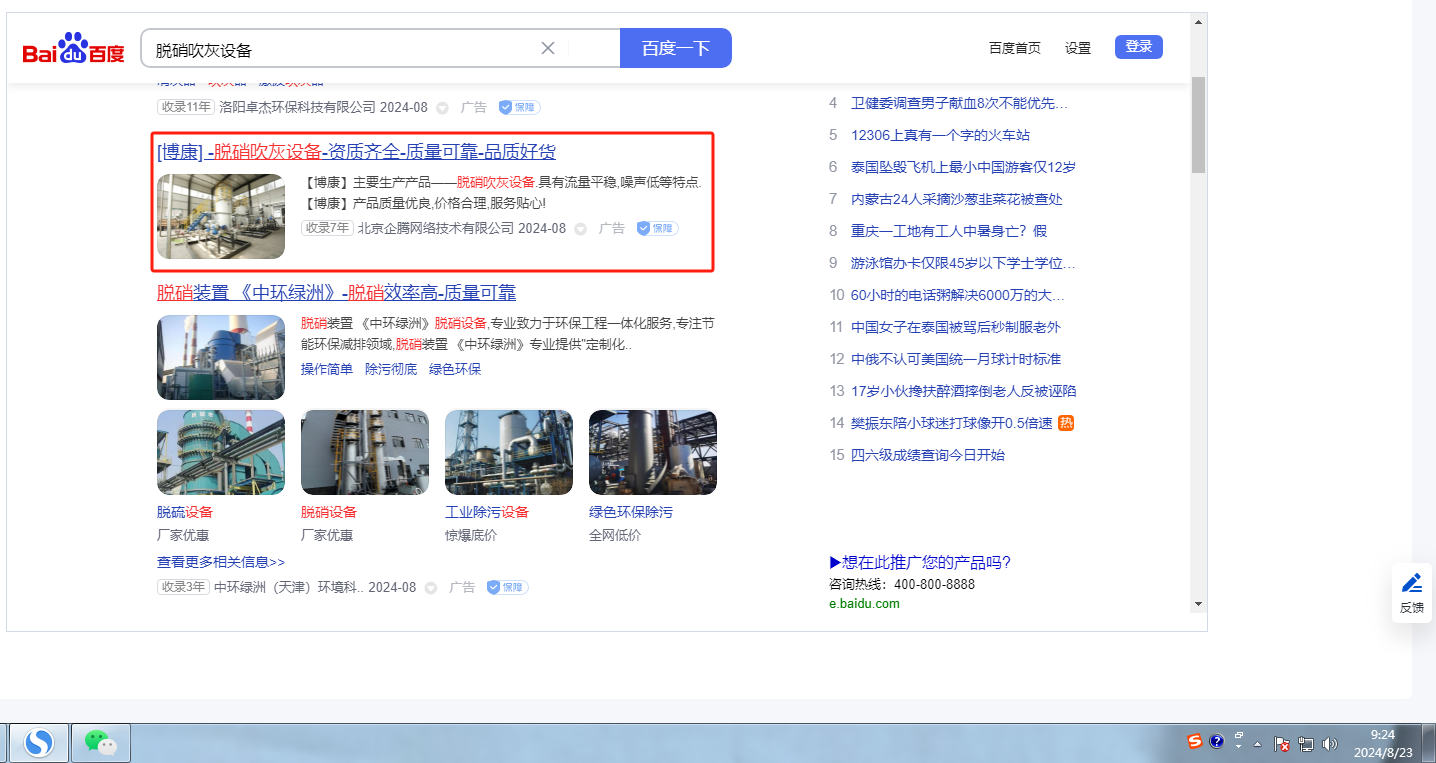
Task: Click the Baidu logo
Action: pos(74,48)
